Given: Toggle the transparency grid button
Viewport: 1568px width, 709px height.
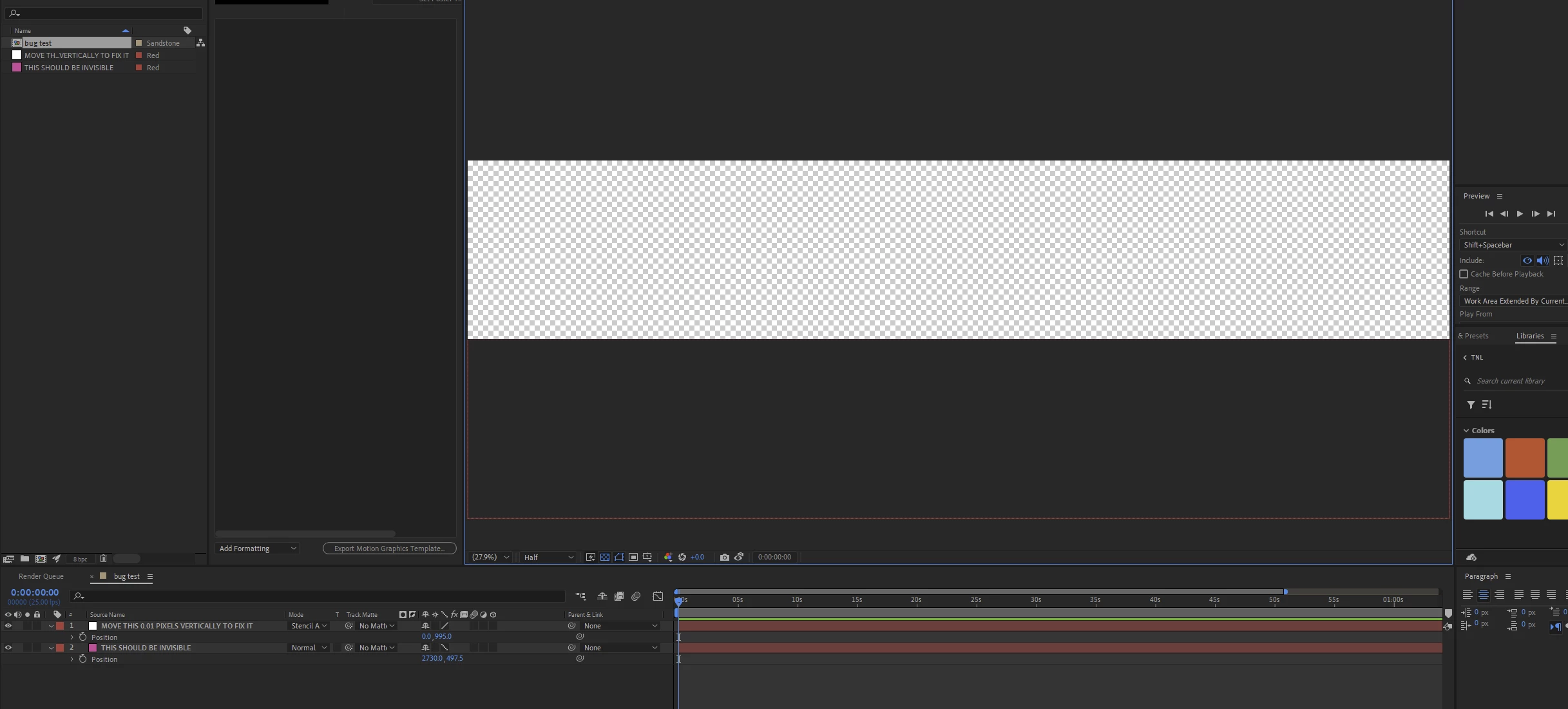Looking at the screenshot, I should pos(605,557).
